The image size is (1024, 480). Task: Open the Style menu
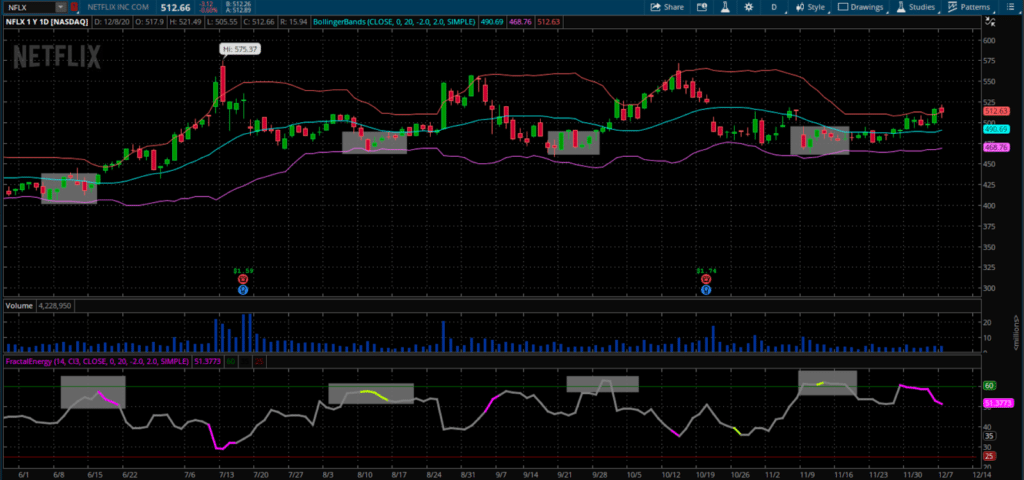[810, 7]
